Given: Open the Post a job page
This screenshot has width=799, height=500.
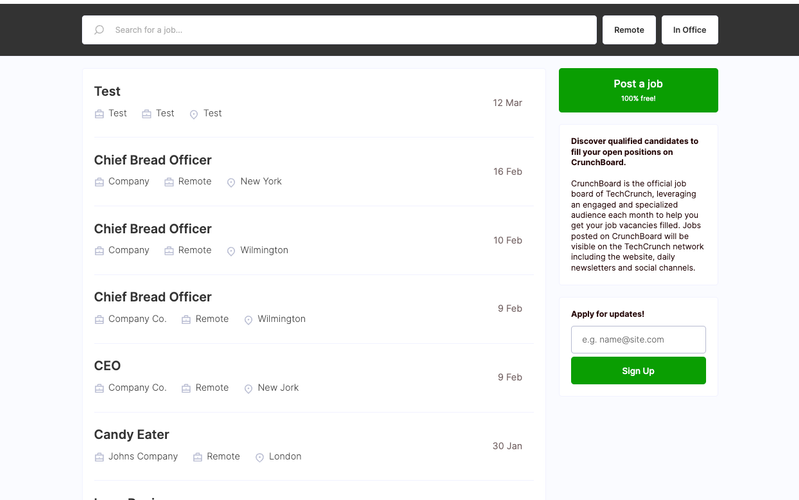Looking at the screenshot, I should click(638, 90).
